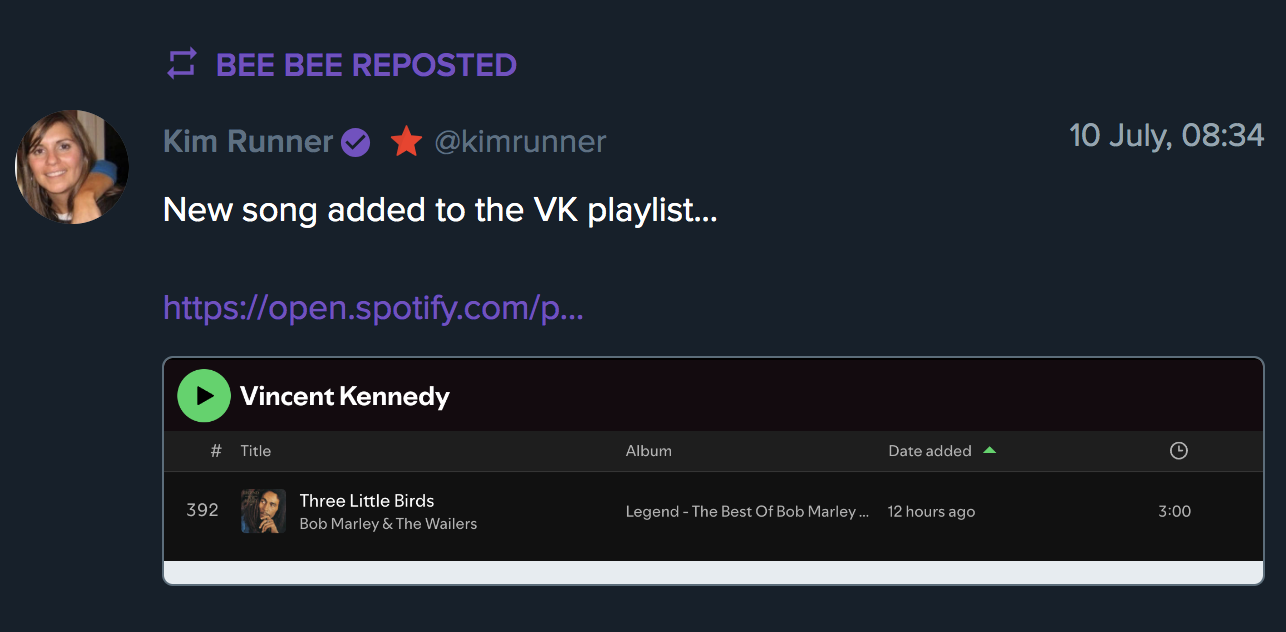Viewport: 1286px width, 632px height.
Task: Open the Three Little Birds track
Action: coord(367,501)
